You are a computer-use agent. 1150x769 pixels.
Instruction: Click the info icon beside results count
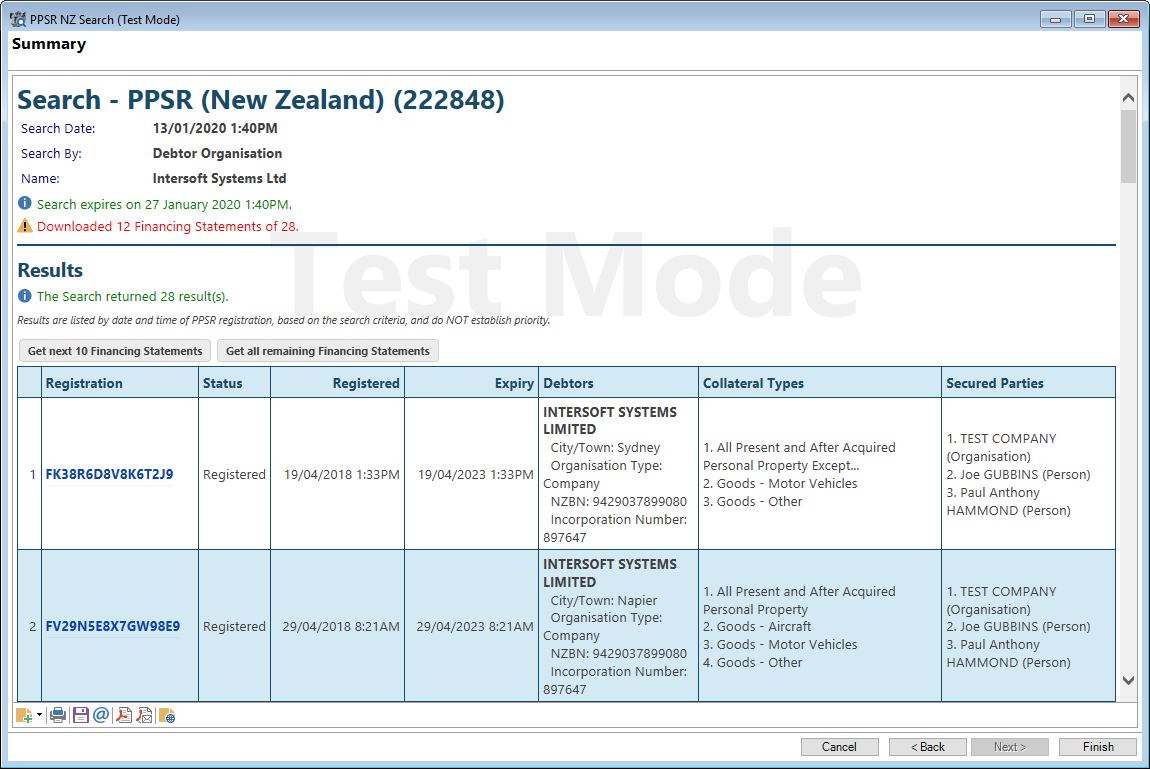[25, 295]
